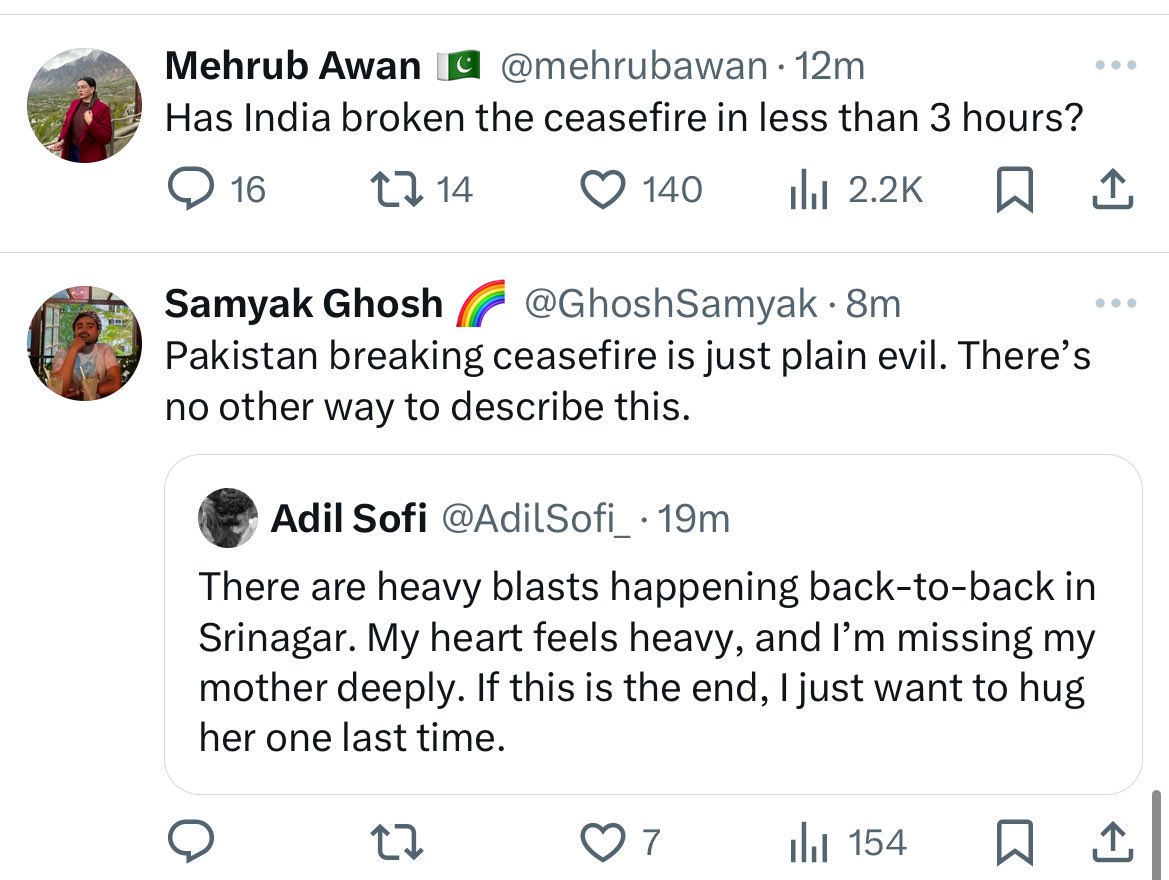
Task: Open Adil Sofi's quoted tweet
Action: 653,624
